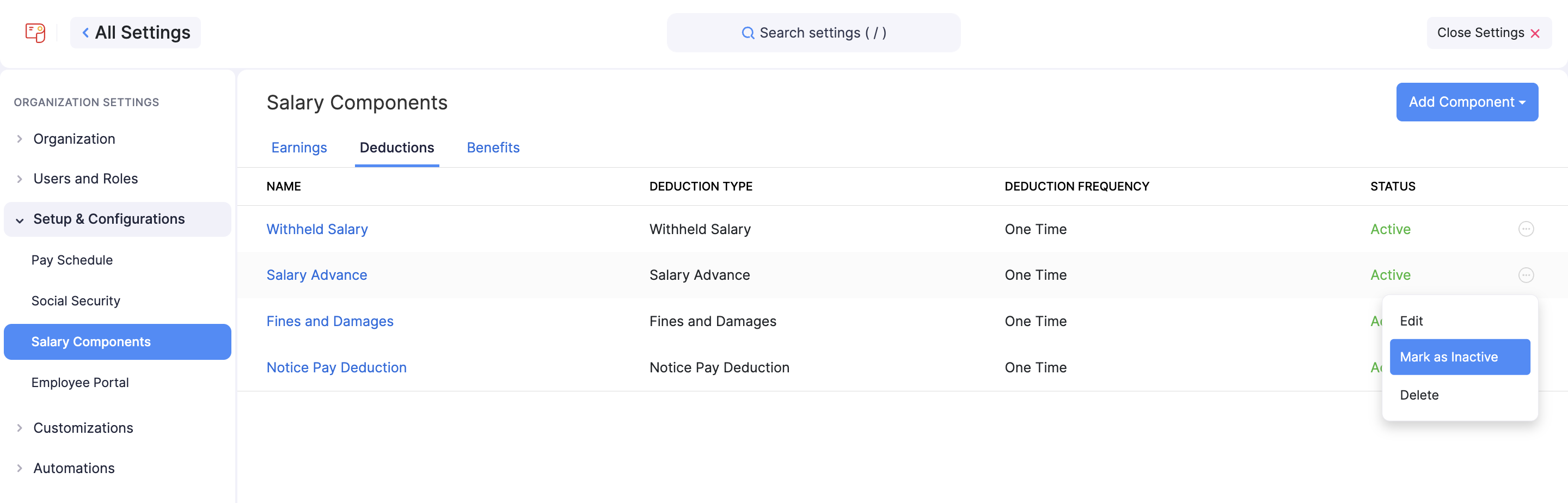The width and height of the screenshot is (1568, 503).
Task: Switch to the Earnings tab
Action: 299,148
